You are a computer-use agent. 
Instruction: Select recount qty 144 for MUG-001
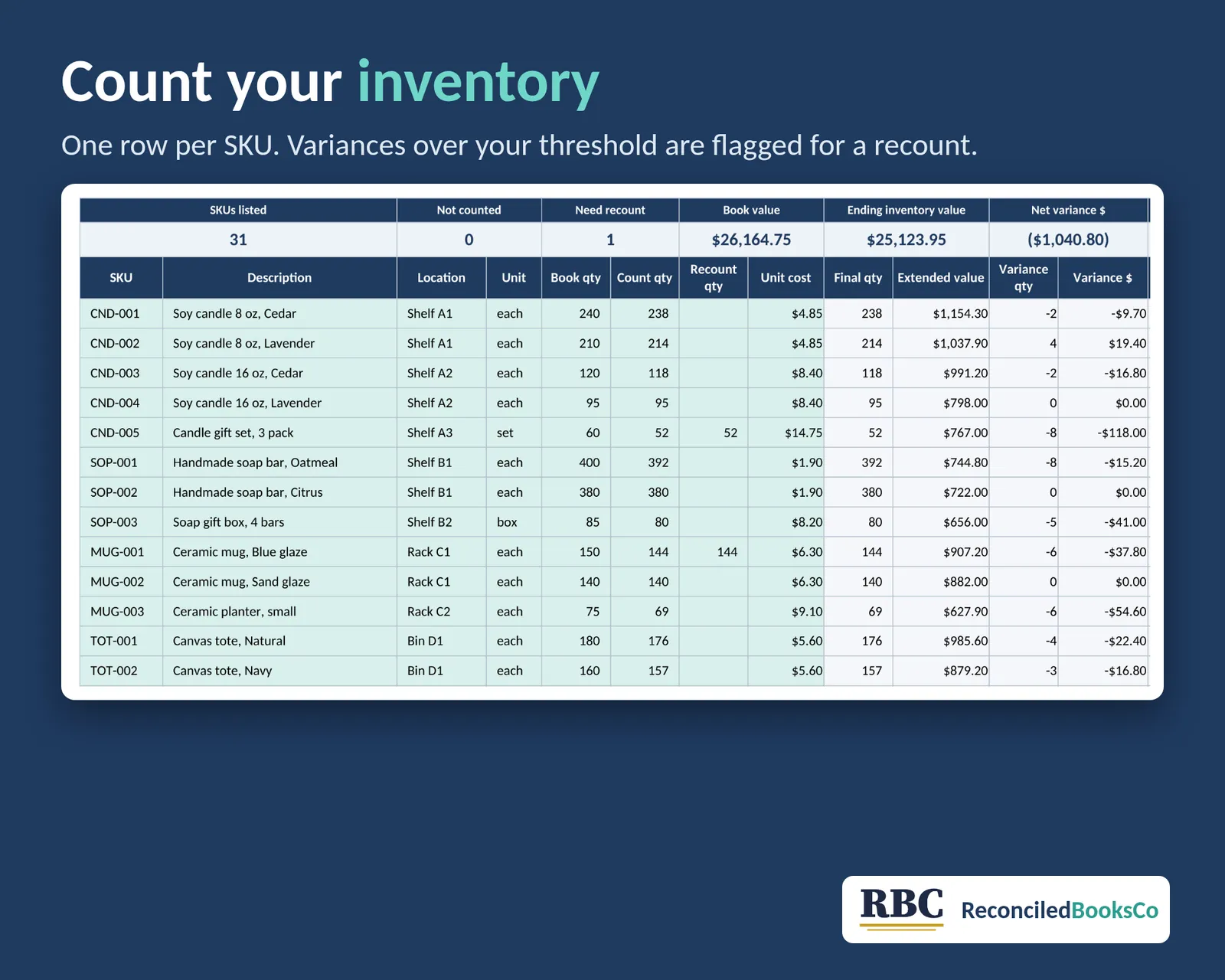click(x=714, y=553)
